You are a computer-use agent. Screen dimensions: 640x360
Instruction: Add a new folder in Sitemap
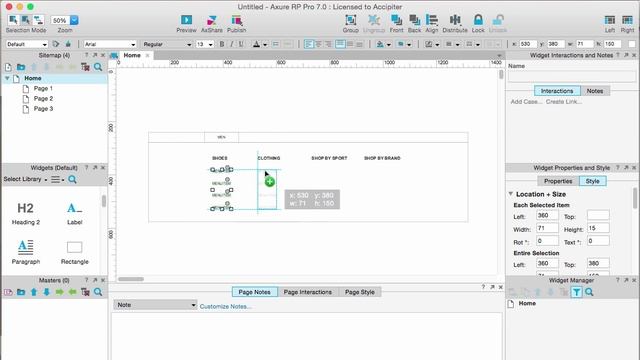tap(21, 67)
